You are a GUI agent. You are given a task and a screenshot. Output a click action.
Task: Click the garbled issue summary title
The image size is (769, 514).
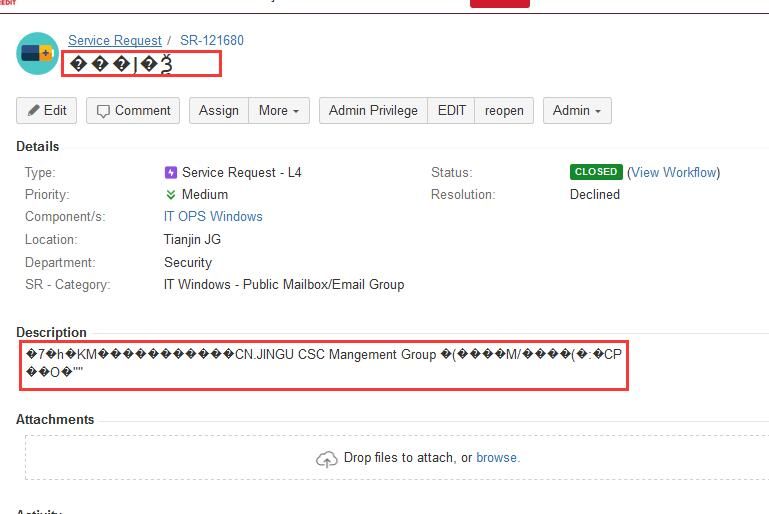(x=121, y=64)
